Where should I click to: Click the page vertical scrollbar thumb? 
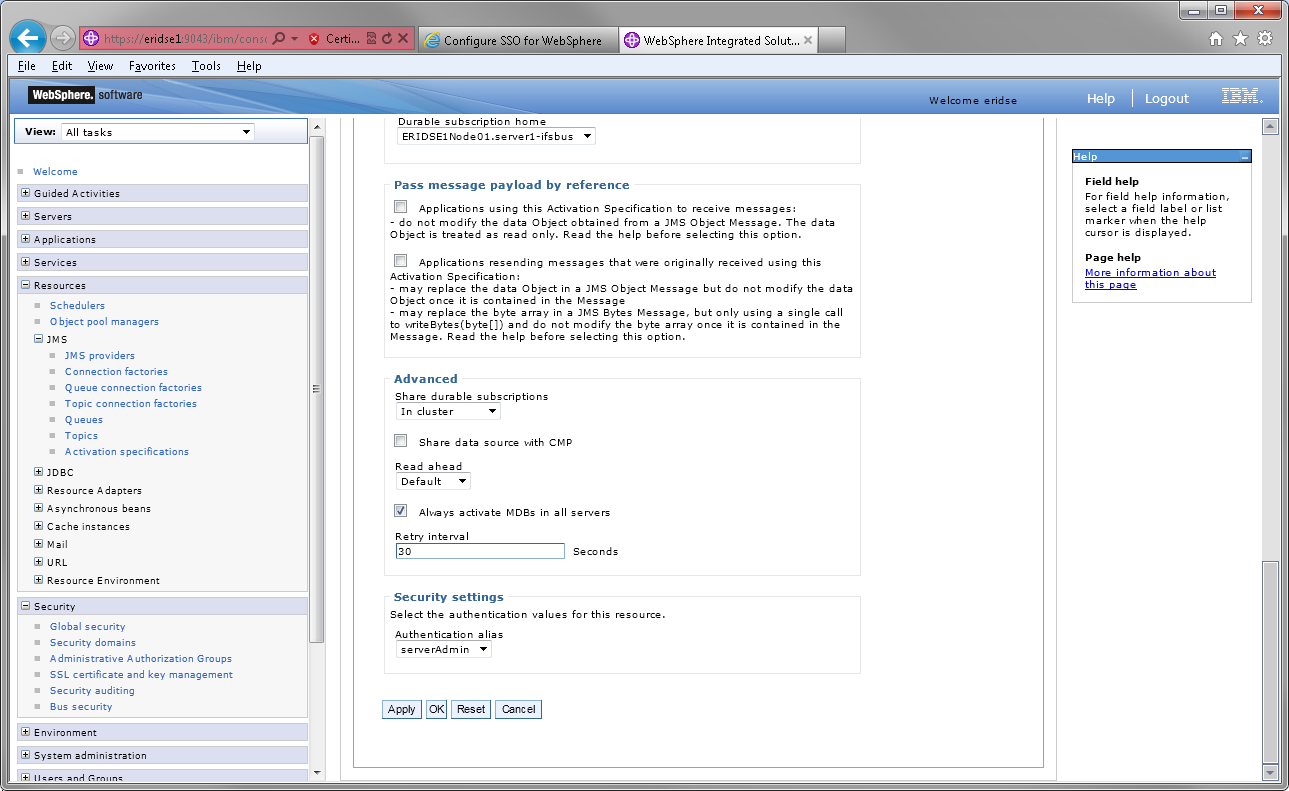coord(1270,660)
